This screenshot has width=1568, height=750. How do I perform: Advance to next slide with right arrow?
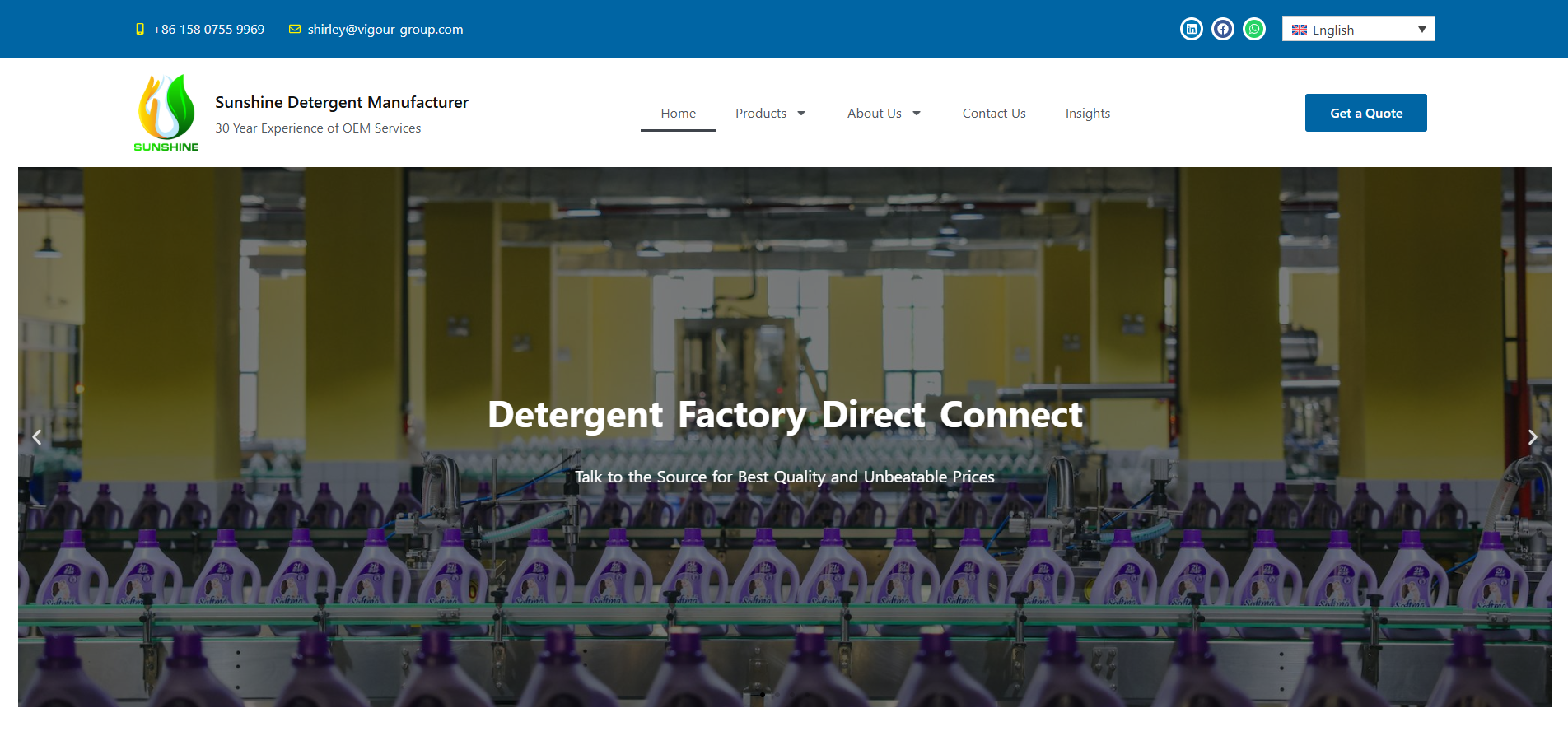tap(1533, 437)
